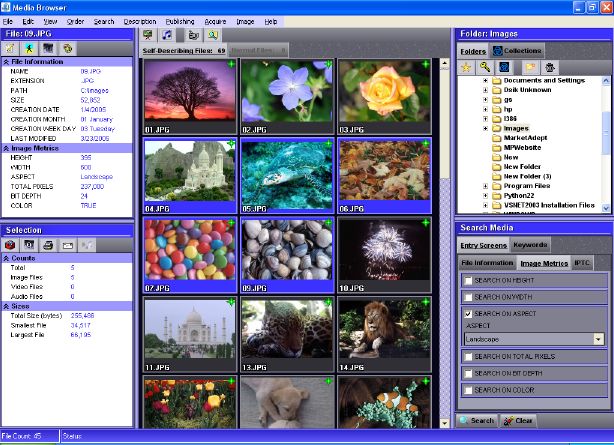Viewport: 614px width, 445px height.
Task: Click the running figure icon in File panel
Action: click(x=30, y=47)
